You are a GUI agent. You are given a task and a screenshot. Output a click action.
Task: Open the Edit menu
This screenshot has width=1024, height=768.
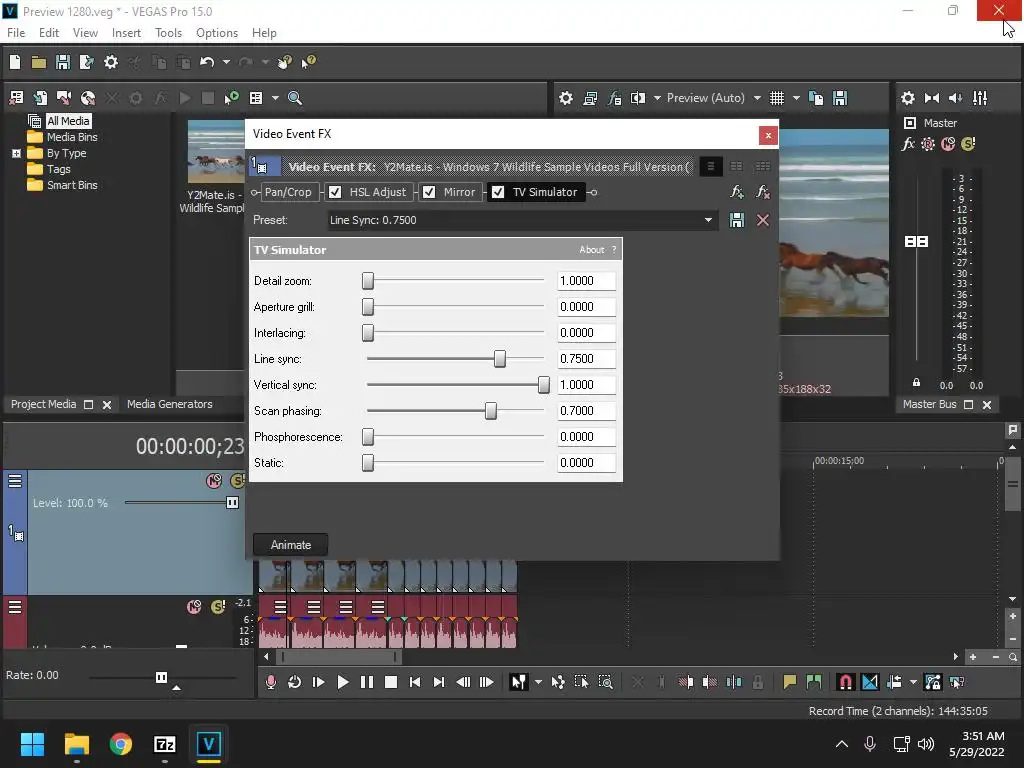pos(49,33)
